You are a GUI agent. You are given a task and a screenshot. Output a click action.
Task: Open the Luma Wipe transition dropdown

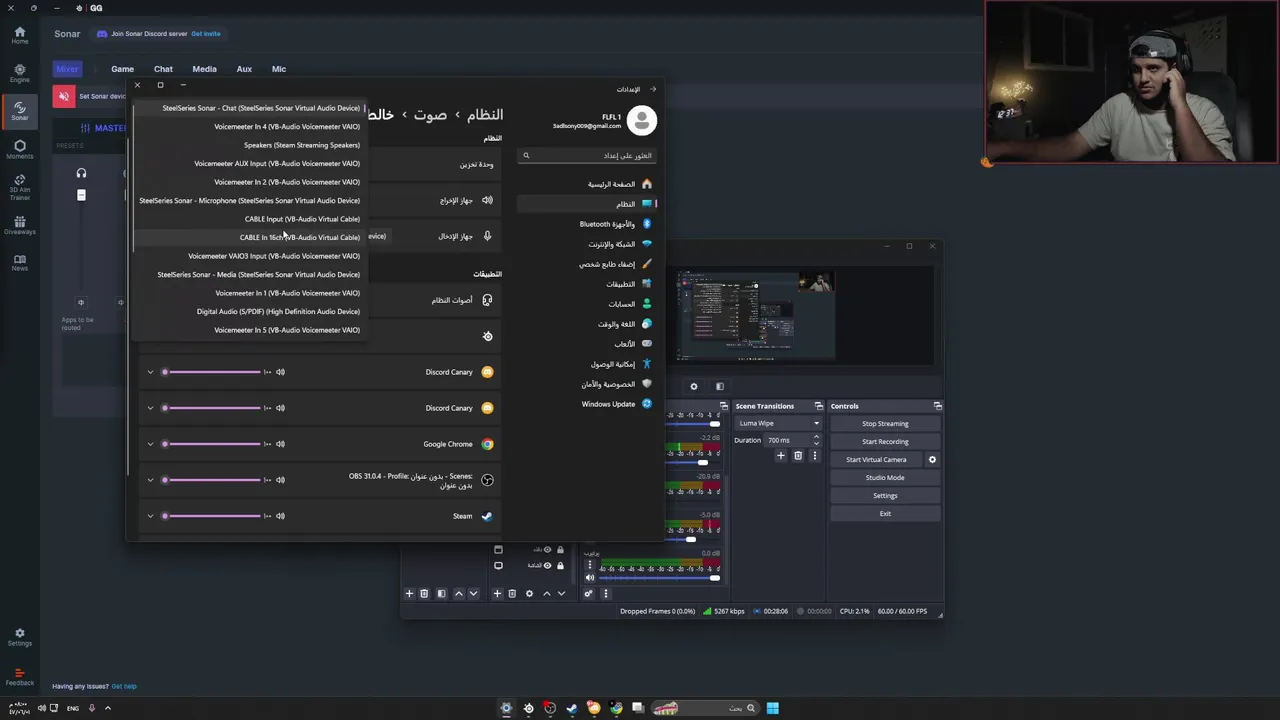coord(779,423)
